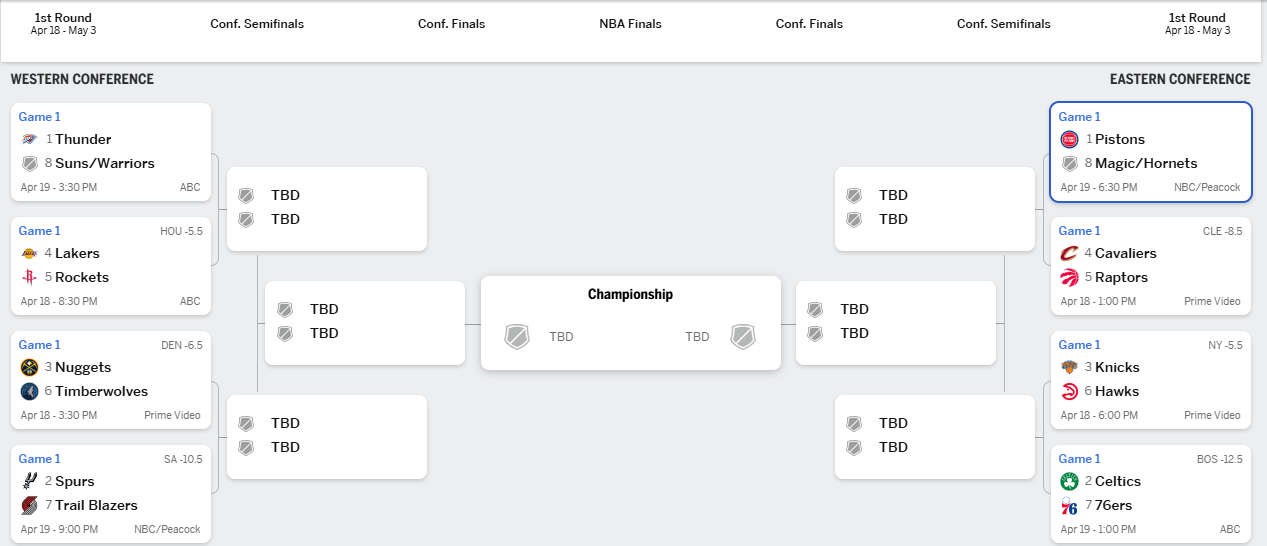
Task: Click the Nuggets team logo
Action: pos(29,367)
